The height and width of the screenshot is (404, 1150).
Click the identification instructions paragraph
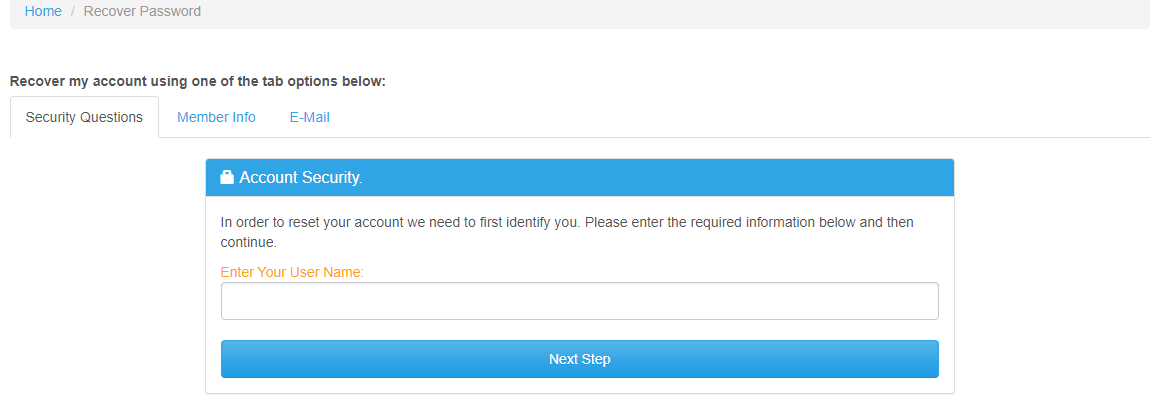(567, 232)
